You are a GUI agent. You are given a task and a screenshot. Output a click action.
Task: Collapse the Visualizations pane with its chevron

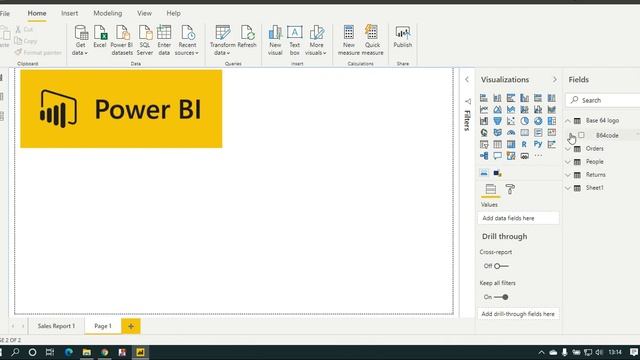(x=555, y=80)
